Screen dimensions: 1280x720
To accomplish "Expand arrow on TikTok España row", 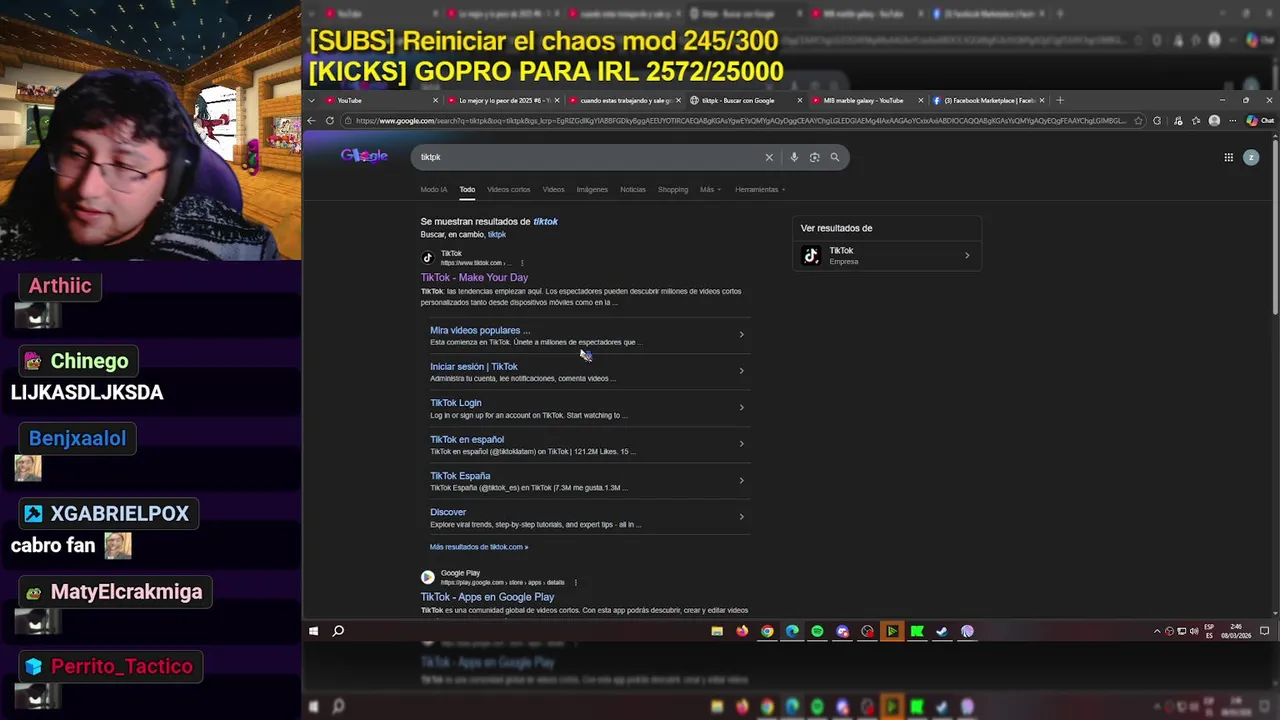I will pyautogui.click(x=741, y=480).
